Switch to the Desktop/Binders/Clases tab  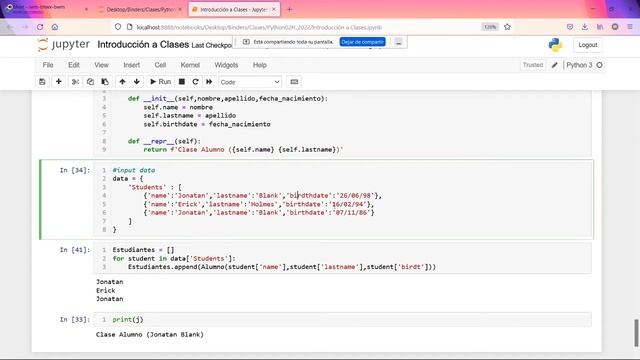(140, 9)
